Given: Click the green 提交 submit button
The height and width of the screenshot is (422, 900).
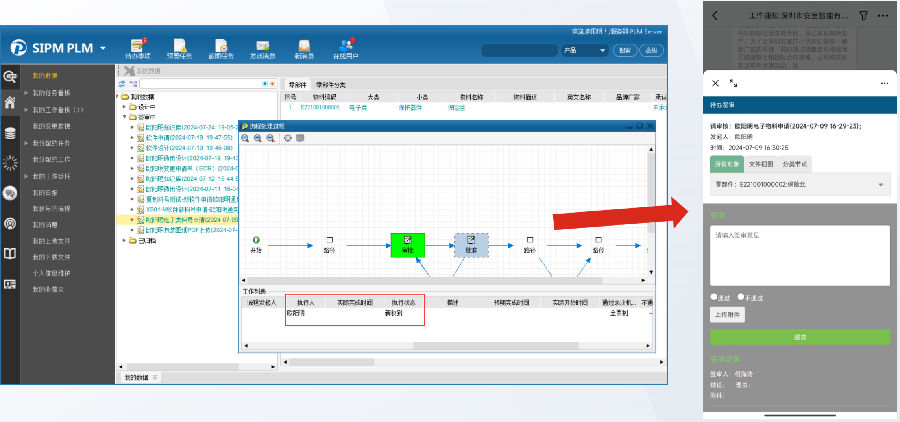Looking at the screenshot, I should pyautogui.click(x=799, y=337).
